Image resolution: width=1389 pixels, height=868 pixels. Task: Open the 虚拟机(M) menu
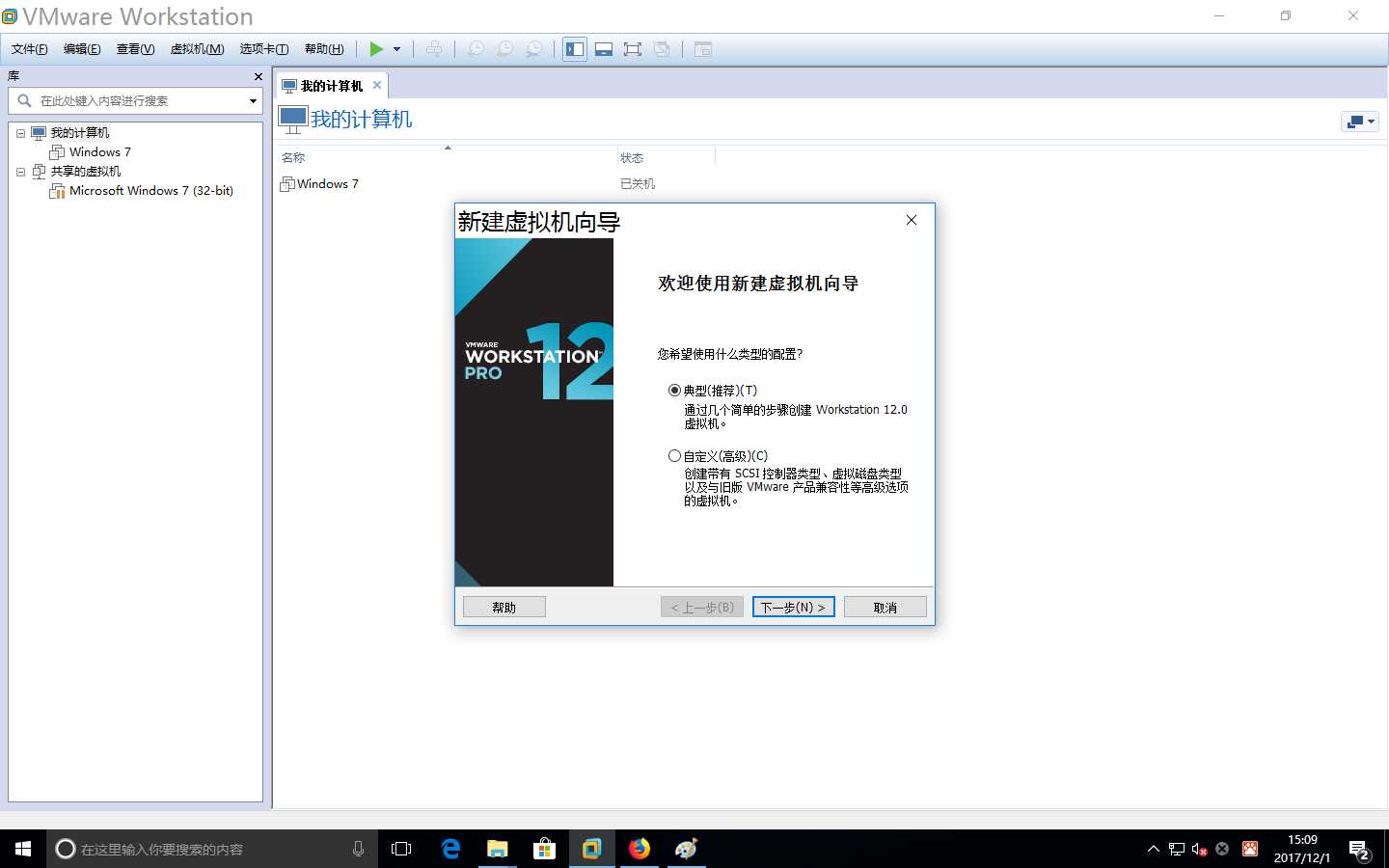pos(197,49)
